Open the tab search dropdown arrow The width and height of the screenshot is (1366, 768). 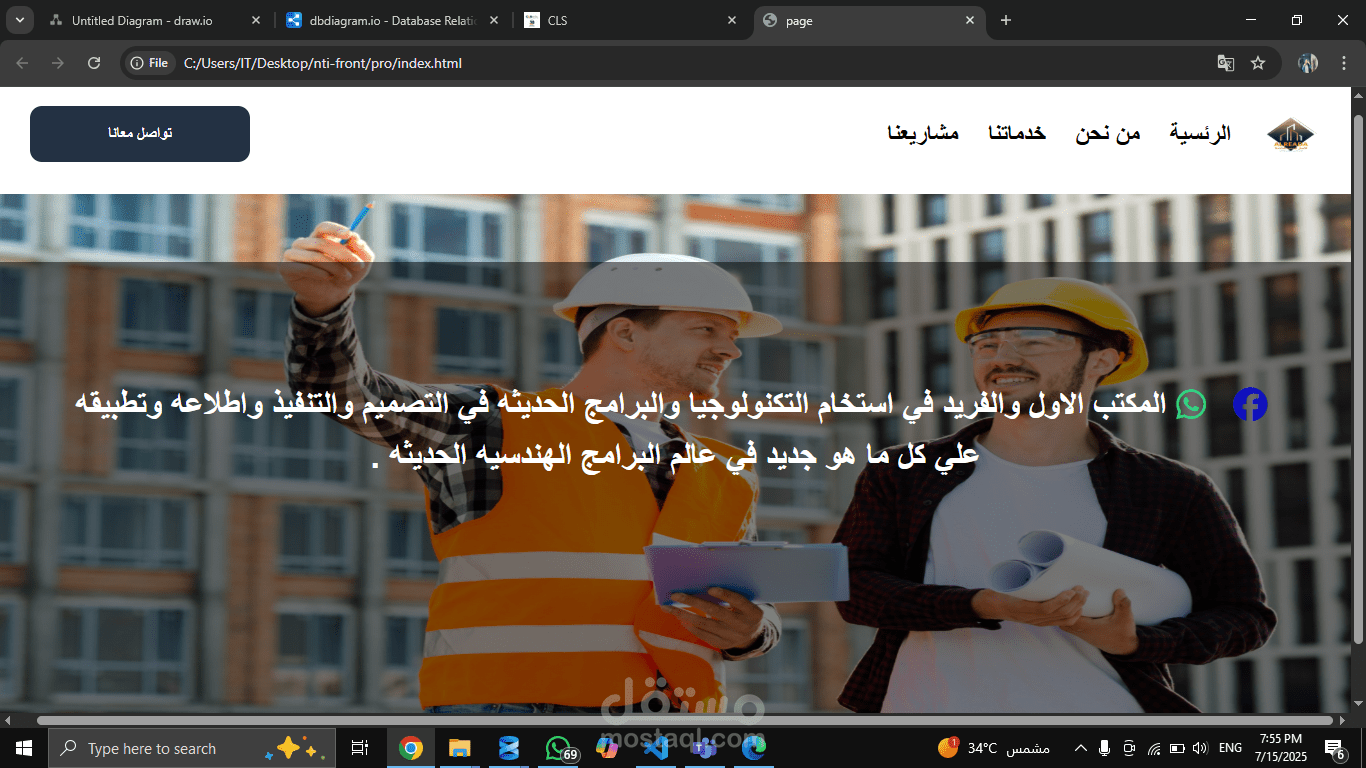coord(19,20)
